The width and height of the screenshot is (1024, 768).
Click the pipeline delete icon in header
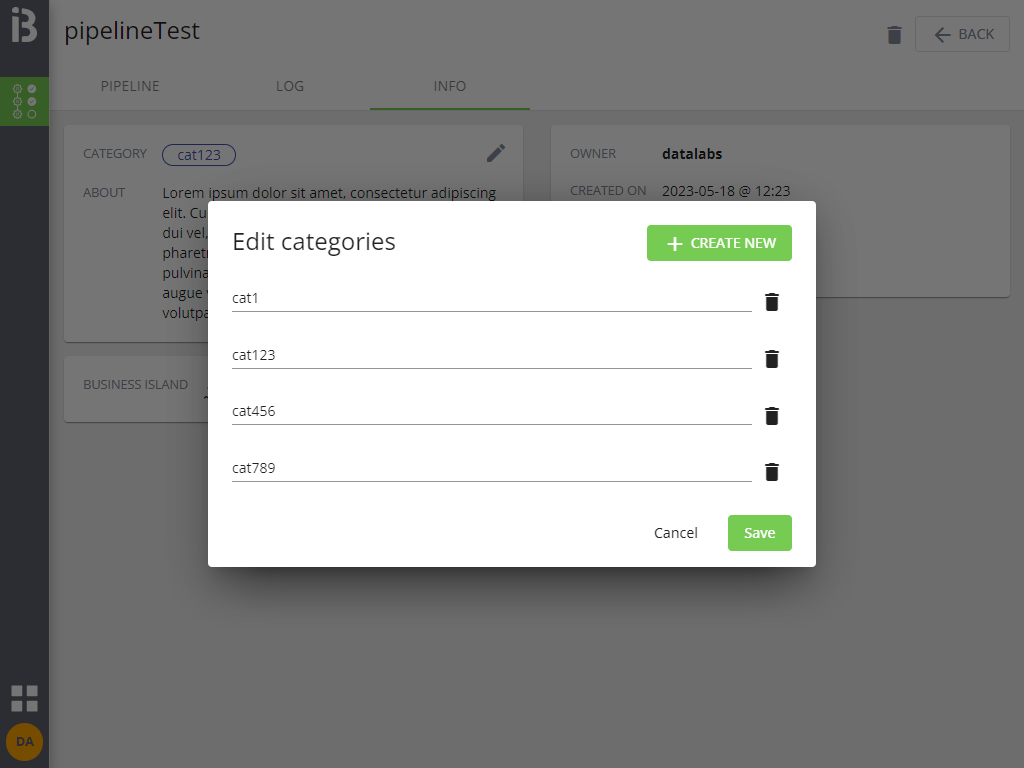(x=894, y=35)
